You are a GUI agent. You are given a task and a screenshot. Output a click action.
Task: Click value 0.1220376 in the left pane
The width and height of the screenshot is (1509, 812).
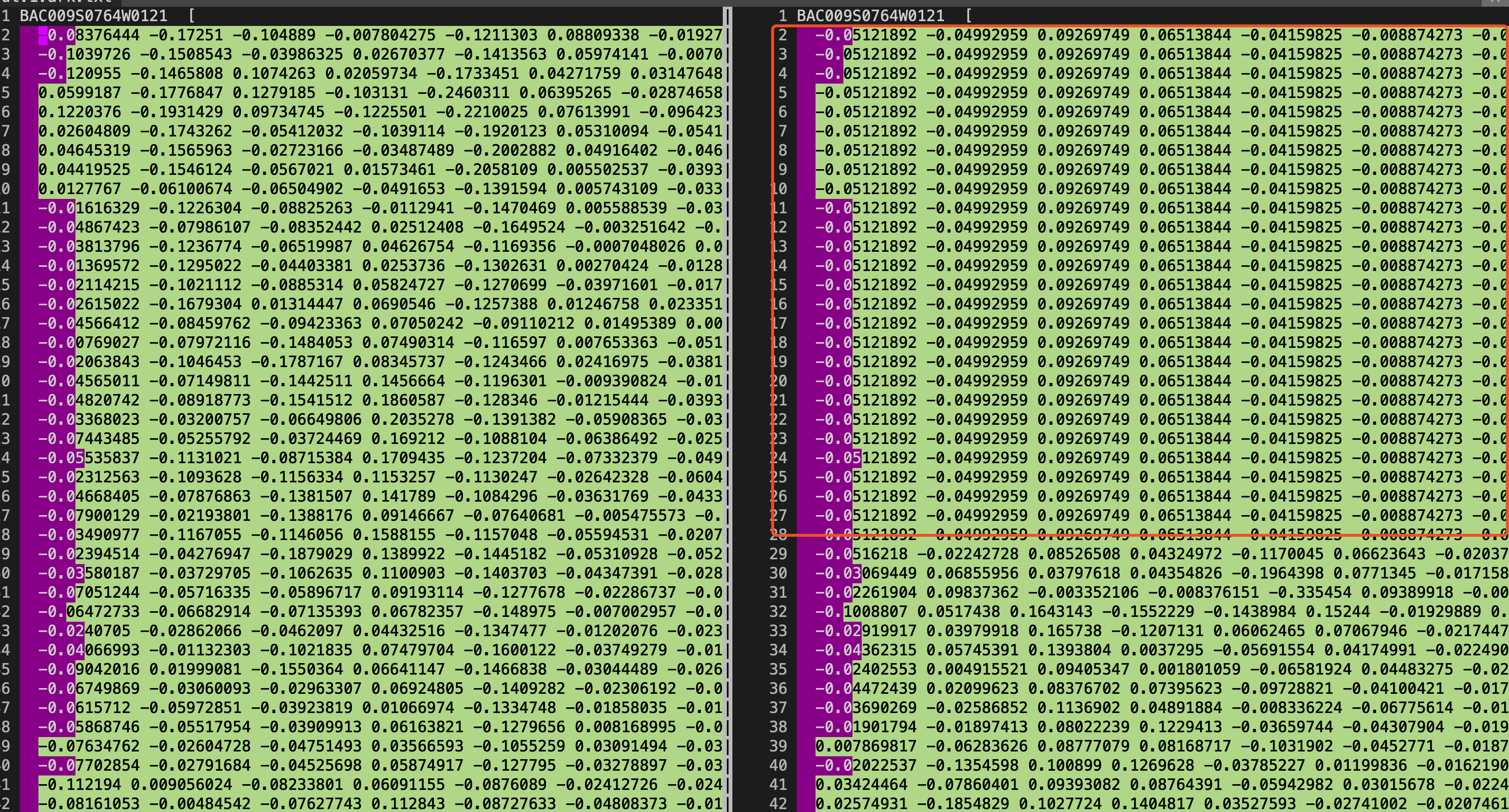(80, 112)
